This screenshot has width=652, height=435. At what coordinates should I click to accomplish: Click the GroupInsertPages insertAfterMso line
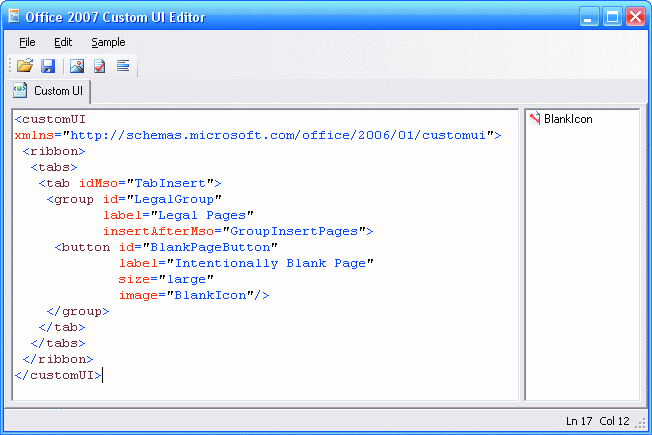(238, 231)
